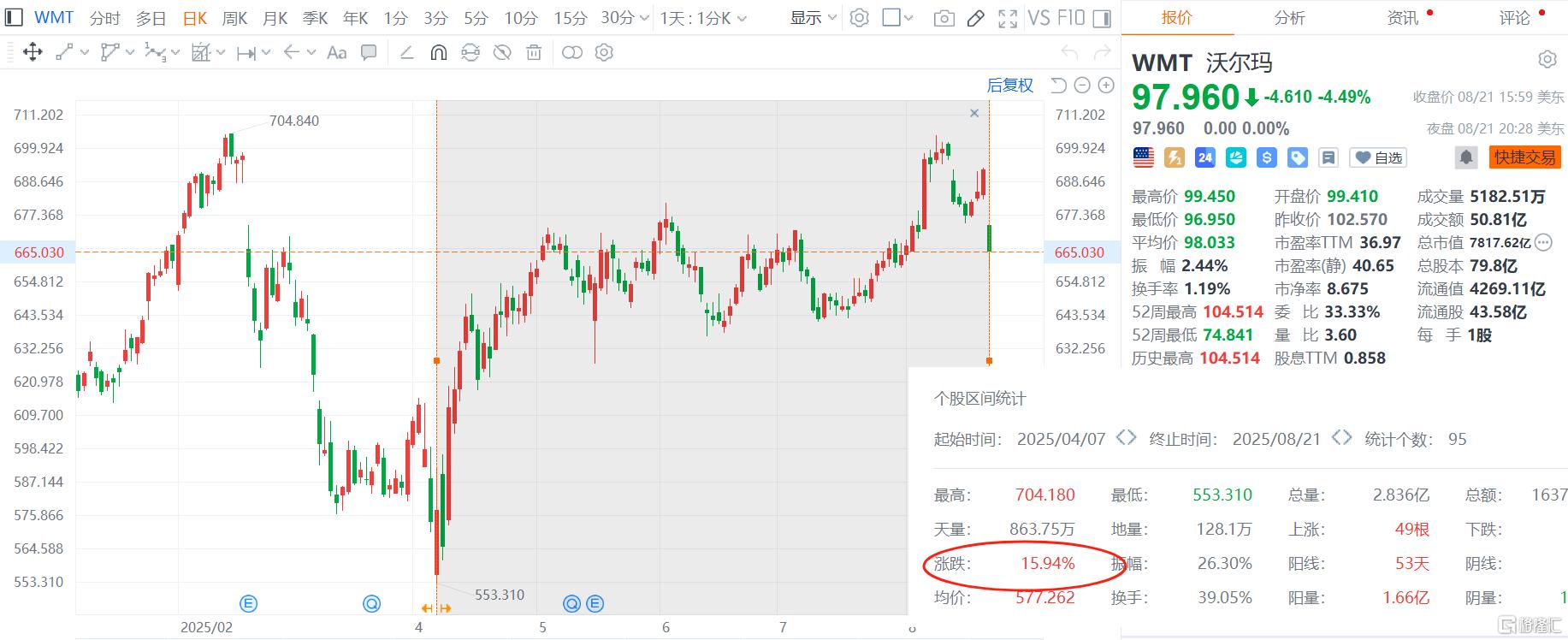
Task: Close the range selection with X
Action: point(973,113)
